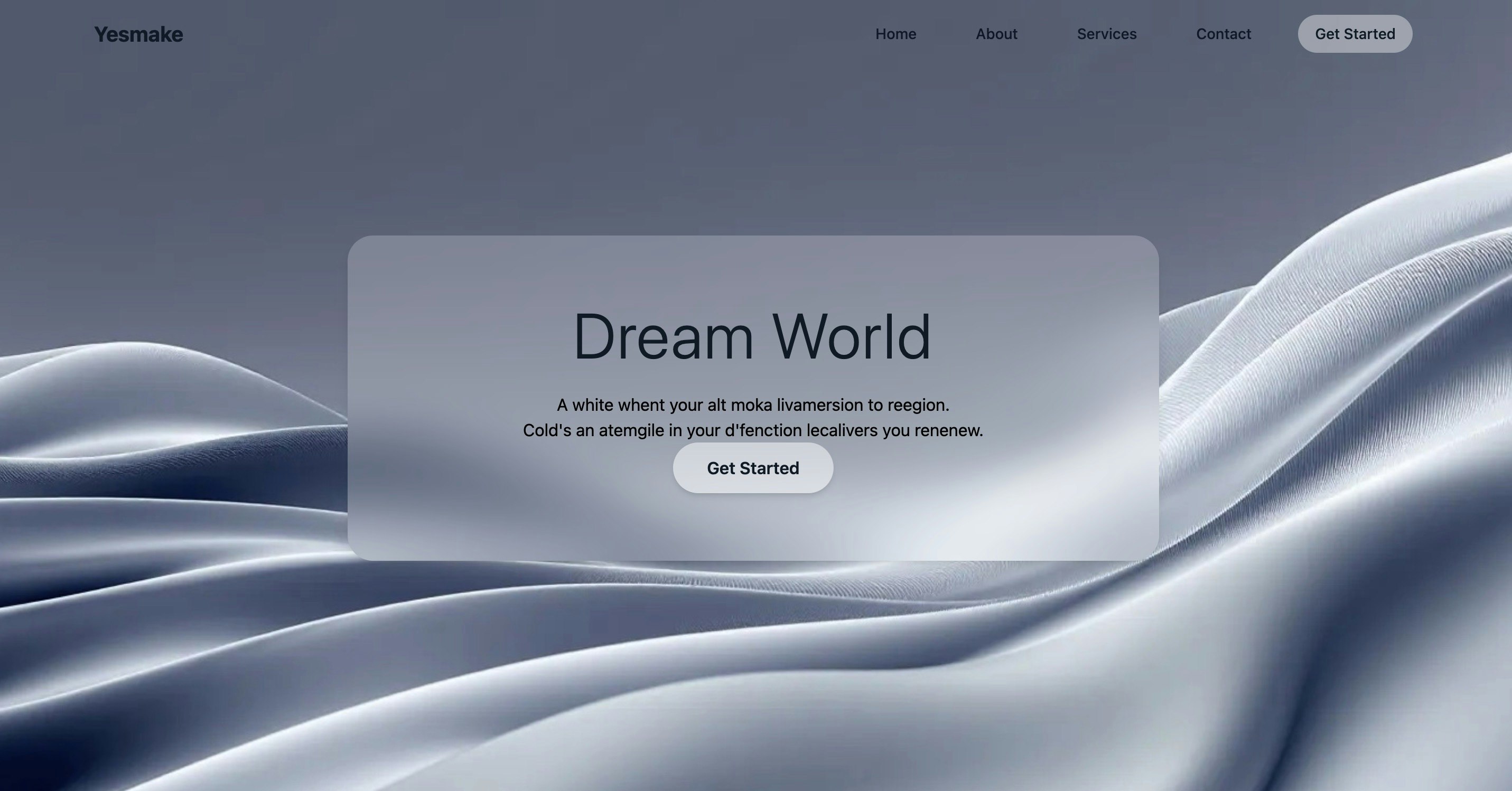The width and height of the screenshot is (1512, 791).
Task: Click the word 'livamersion' in subtitle
Action: tap(820, 406)
